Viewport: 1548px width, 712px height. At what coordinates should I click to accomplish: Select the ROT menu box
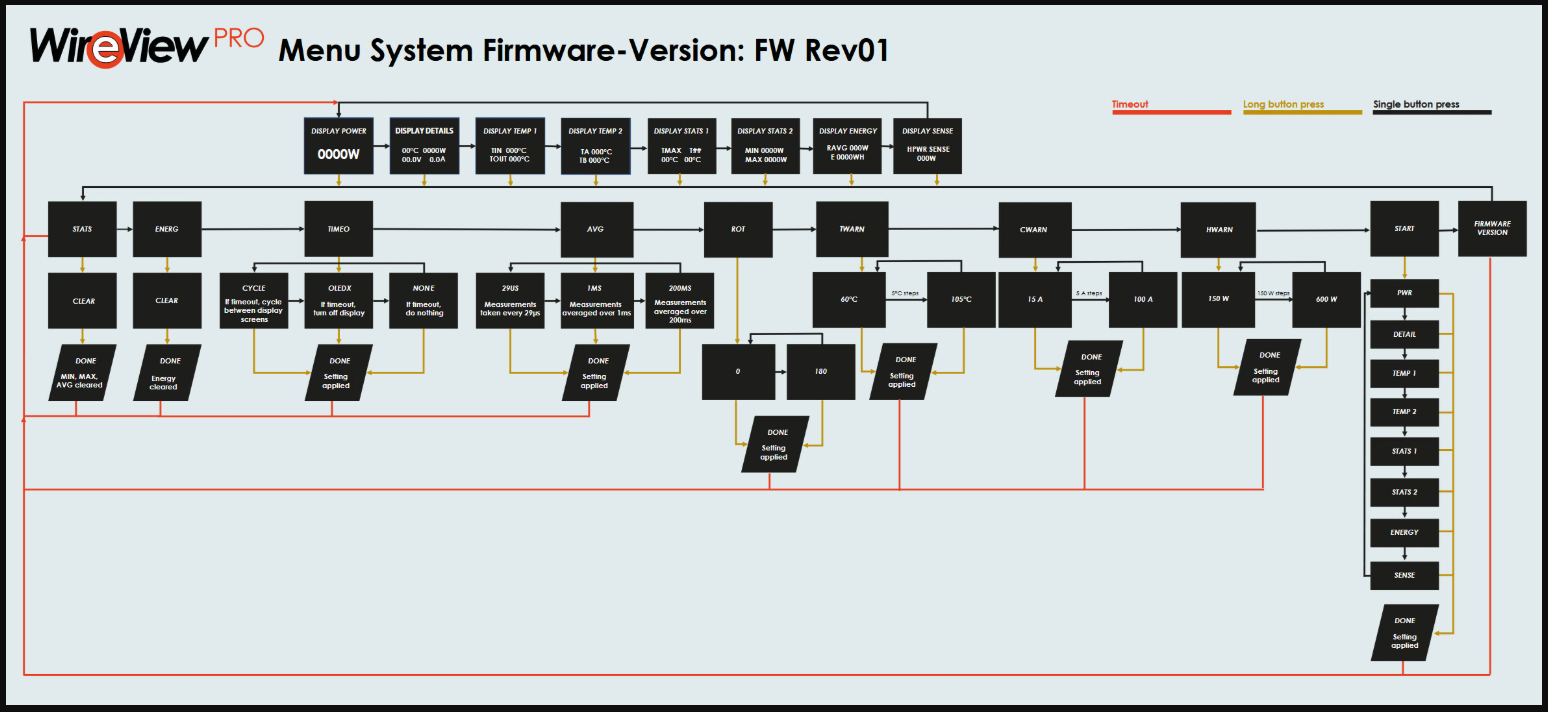[x=738, y=229]
